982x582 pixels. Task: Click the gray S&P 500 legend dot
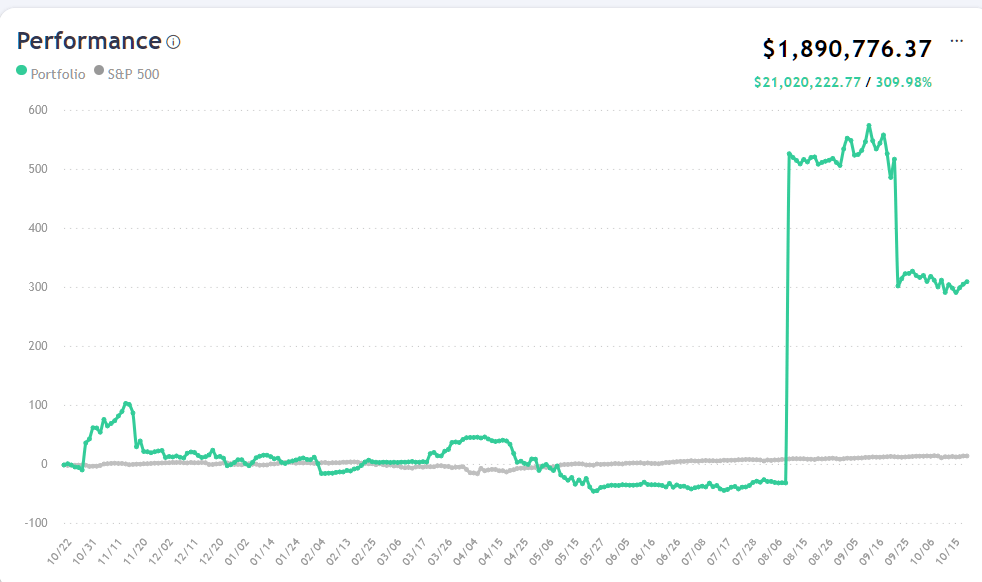click(99, 72)
